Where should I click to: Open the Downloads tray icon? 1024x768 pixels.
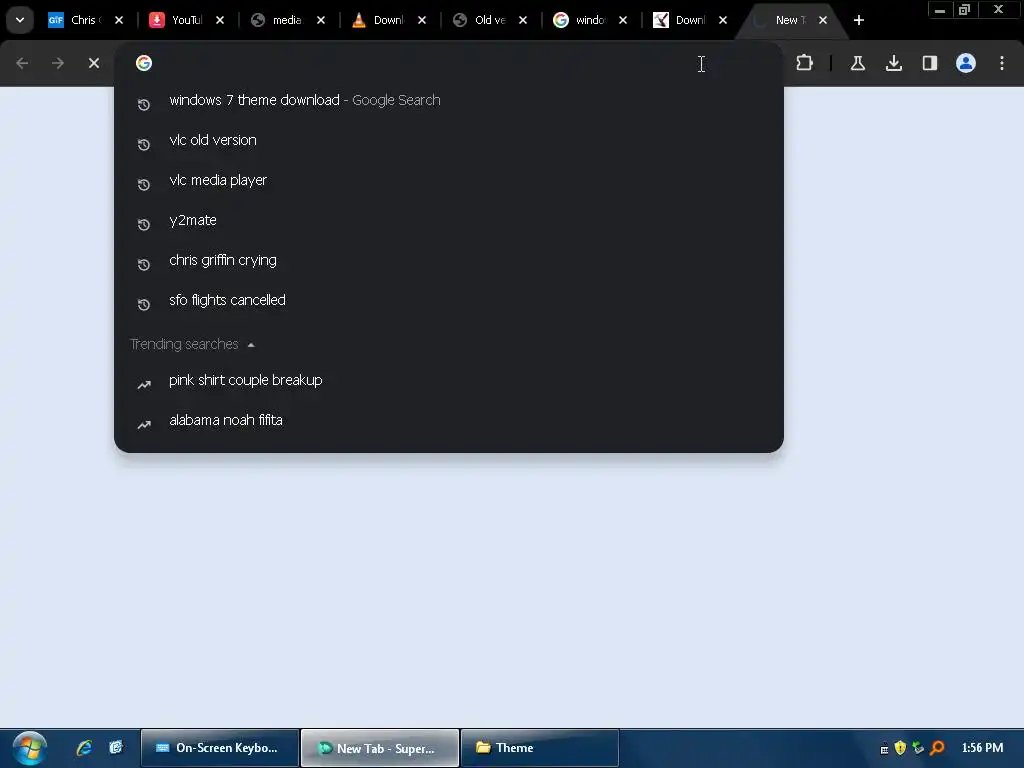894,63
